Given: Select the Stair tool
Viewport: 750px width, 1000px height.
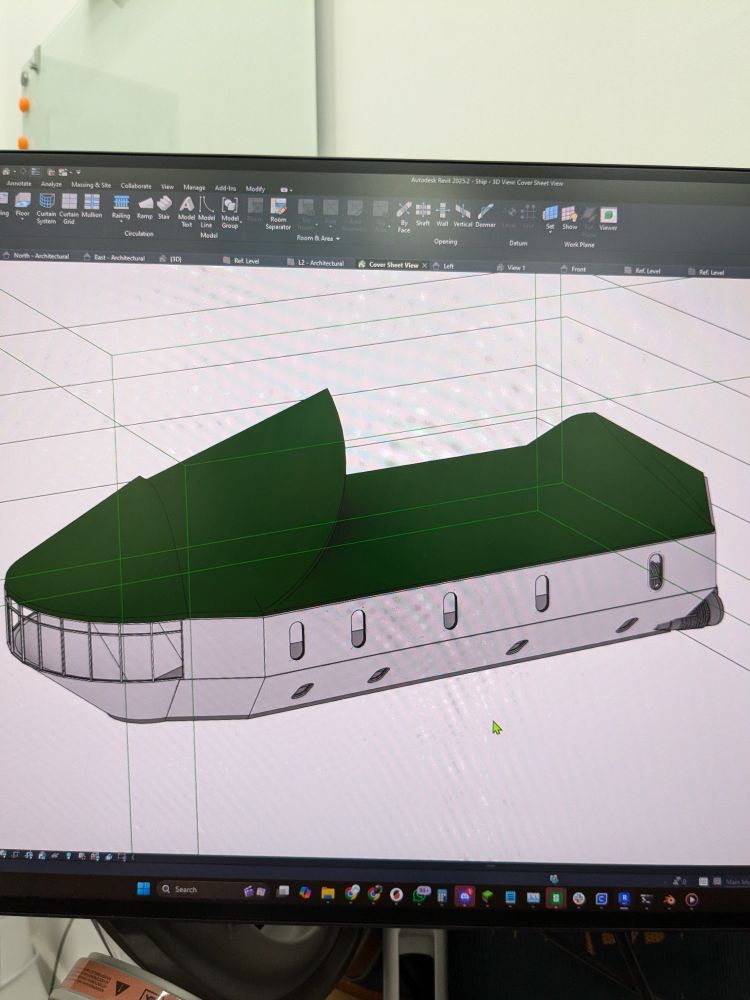Looking at the screenshot, I should 165,209.
